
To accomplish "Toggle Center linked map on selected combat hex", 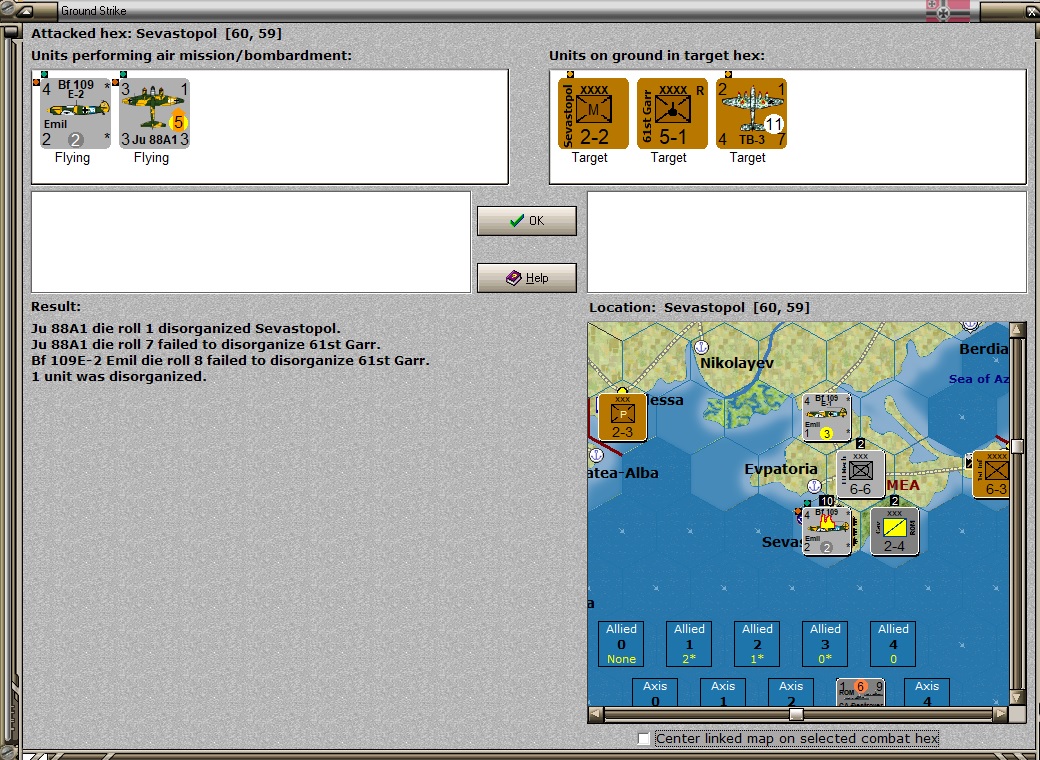I will coord(643,739).
